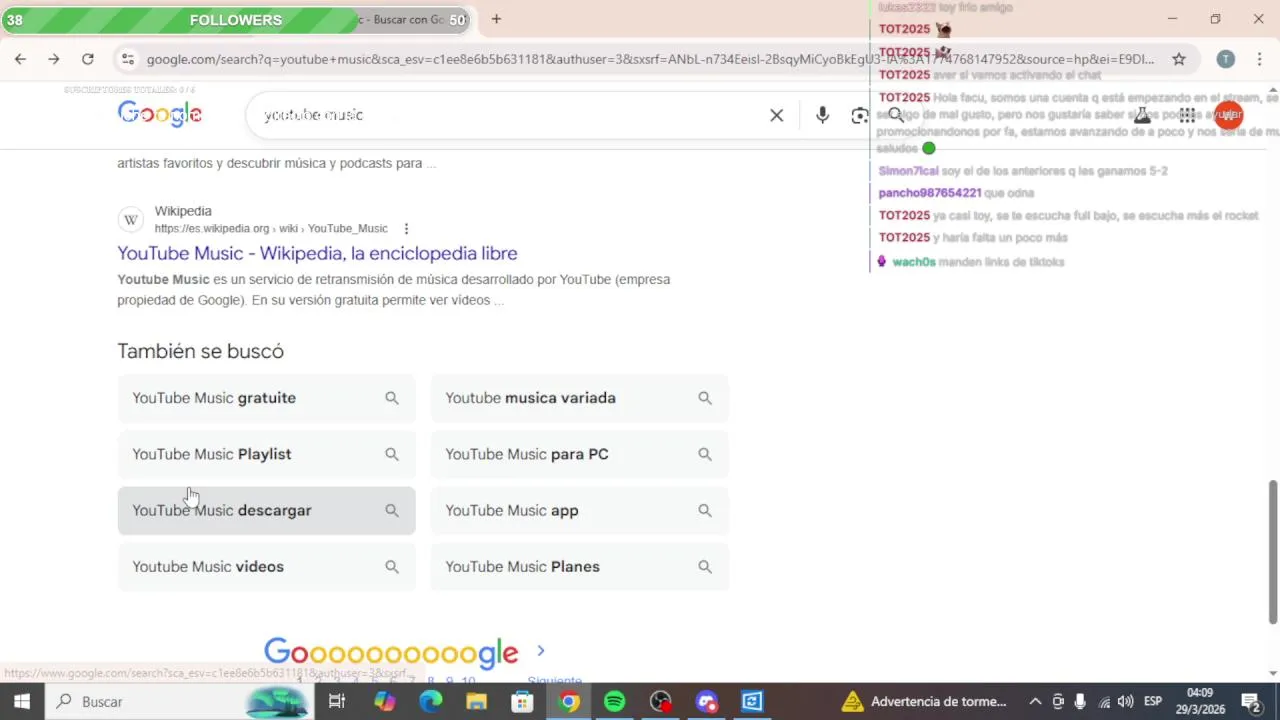Show hidden system tray icons
1280x720 pixels.
[1035, 701]
